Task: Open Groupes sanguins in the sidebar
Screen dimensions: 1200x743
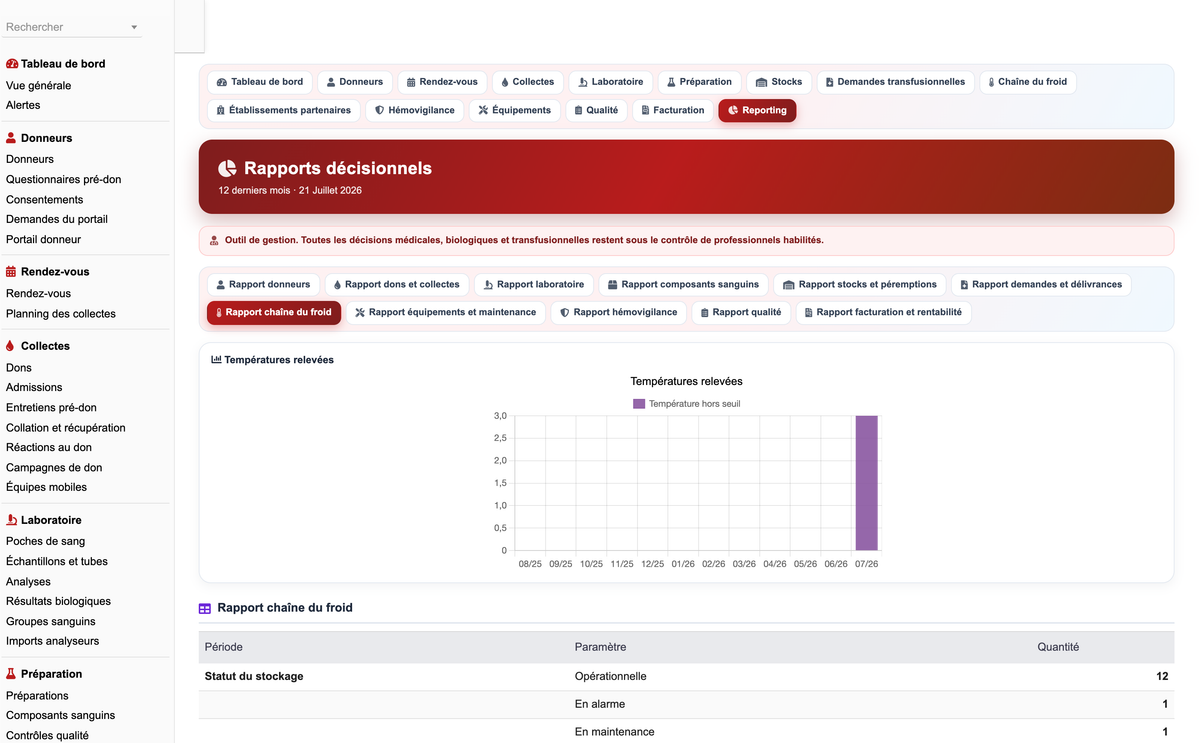Action: click(x=51, y=621)
